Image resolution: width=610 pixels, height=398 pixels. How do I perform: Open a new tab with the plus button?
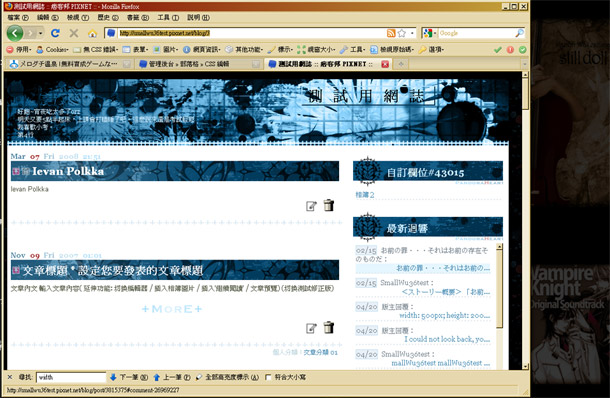point(401,64)
